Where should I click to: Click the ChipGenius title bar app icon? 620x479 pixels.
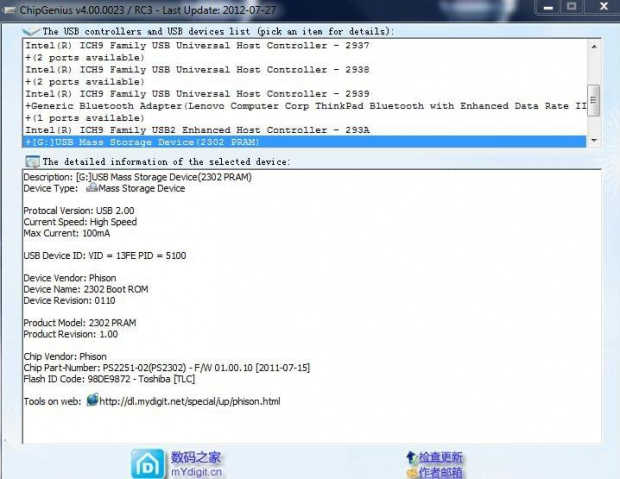[9, 9]
